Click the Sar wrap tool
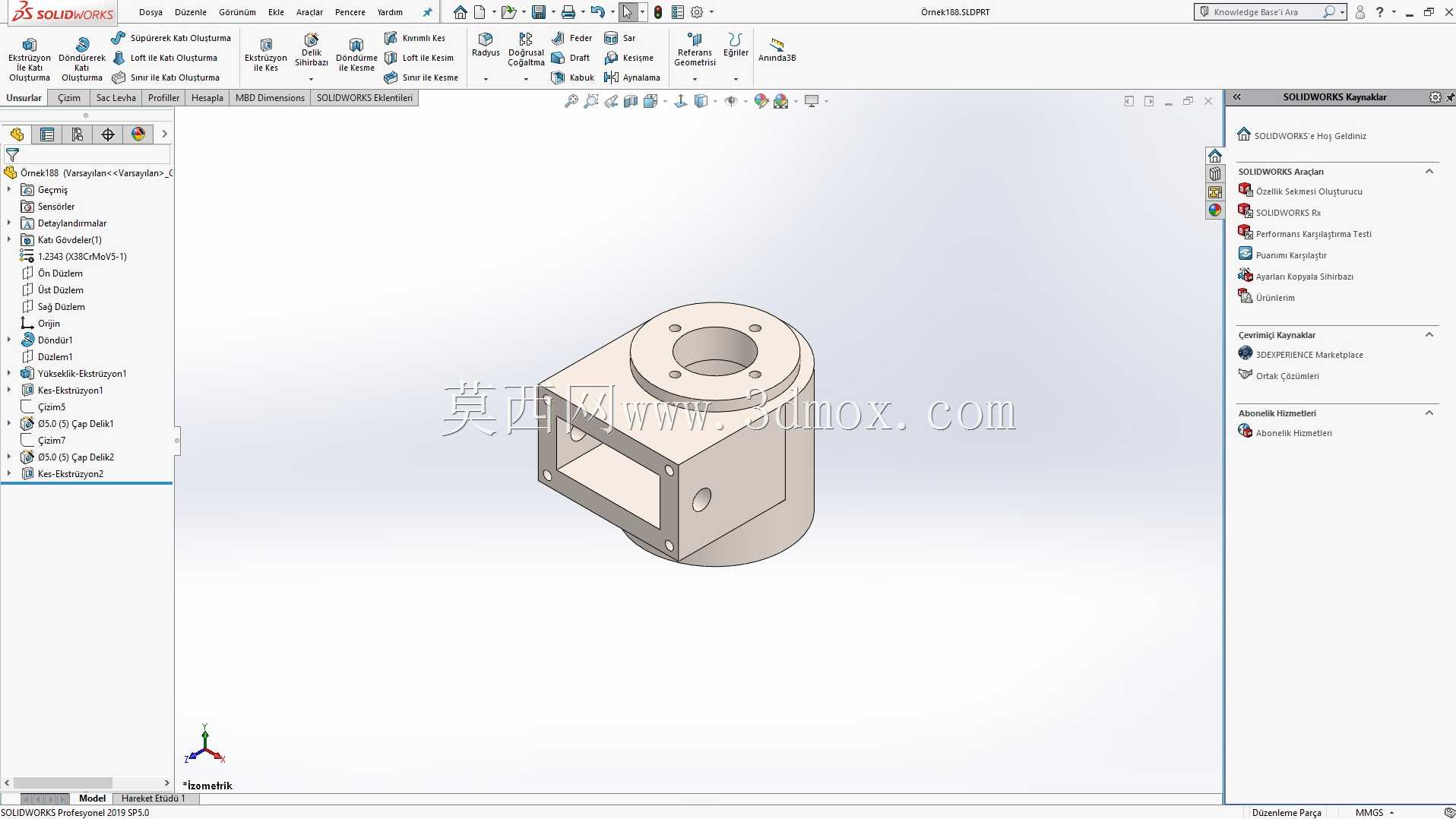 (619, 38)
